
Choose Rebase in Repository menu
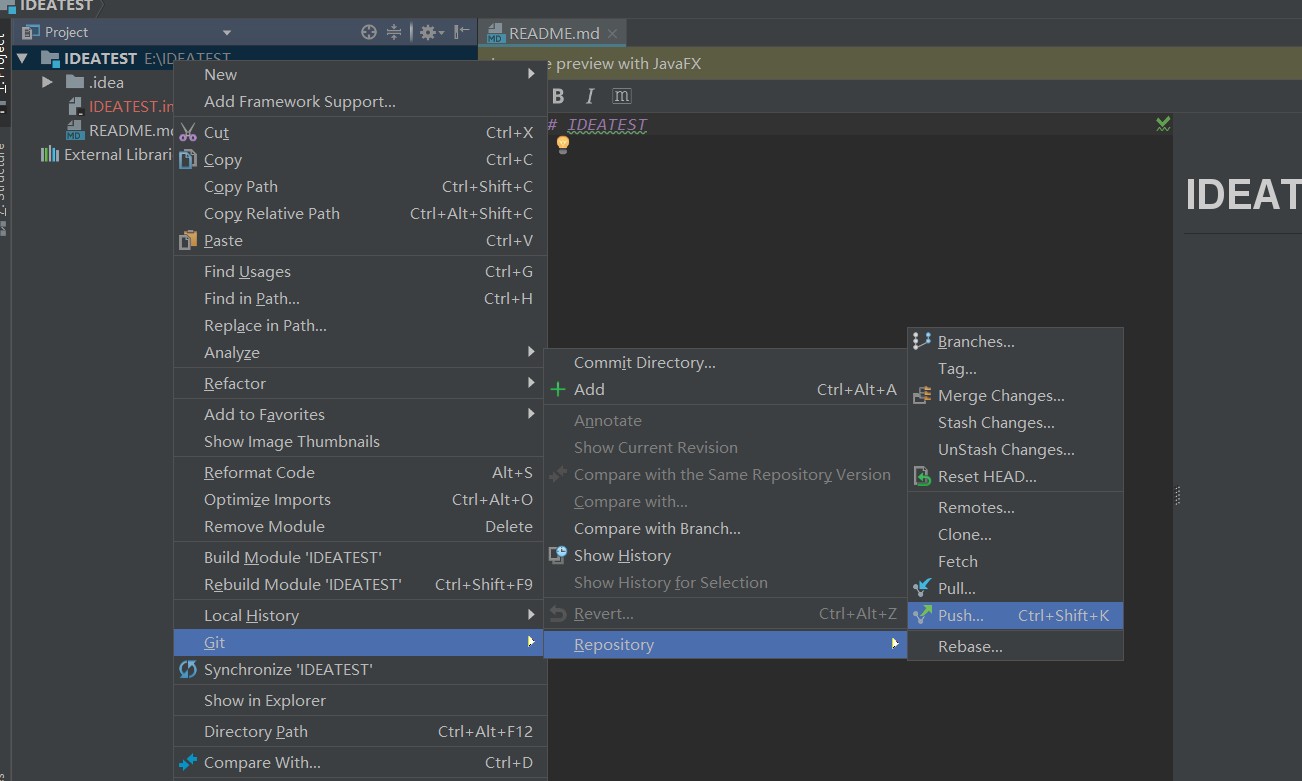[x=1016, y=646]
